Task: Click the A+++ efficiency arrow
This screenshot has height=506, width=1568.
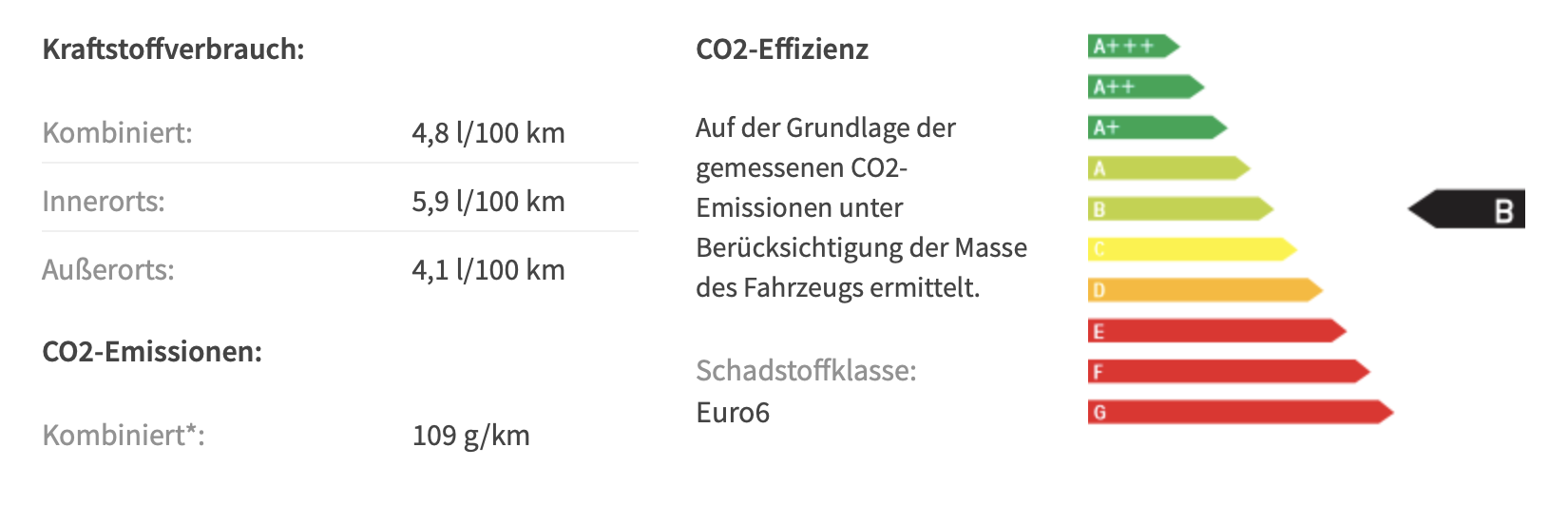Action: [x=1134, y=46]
